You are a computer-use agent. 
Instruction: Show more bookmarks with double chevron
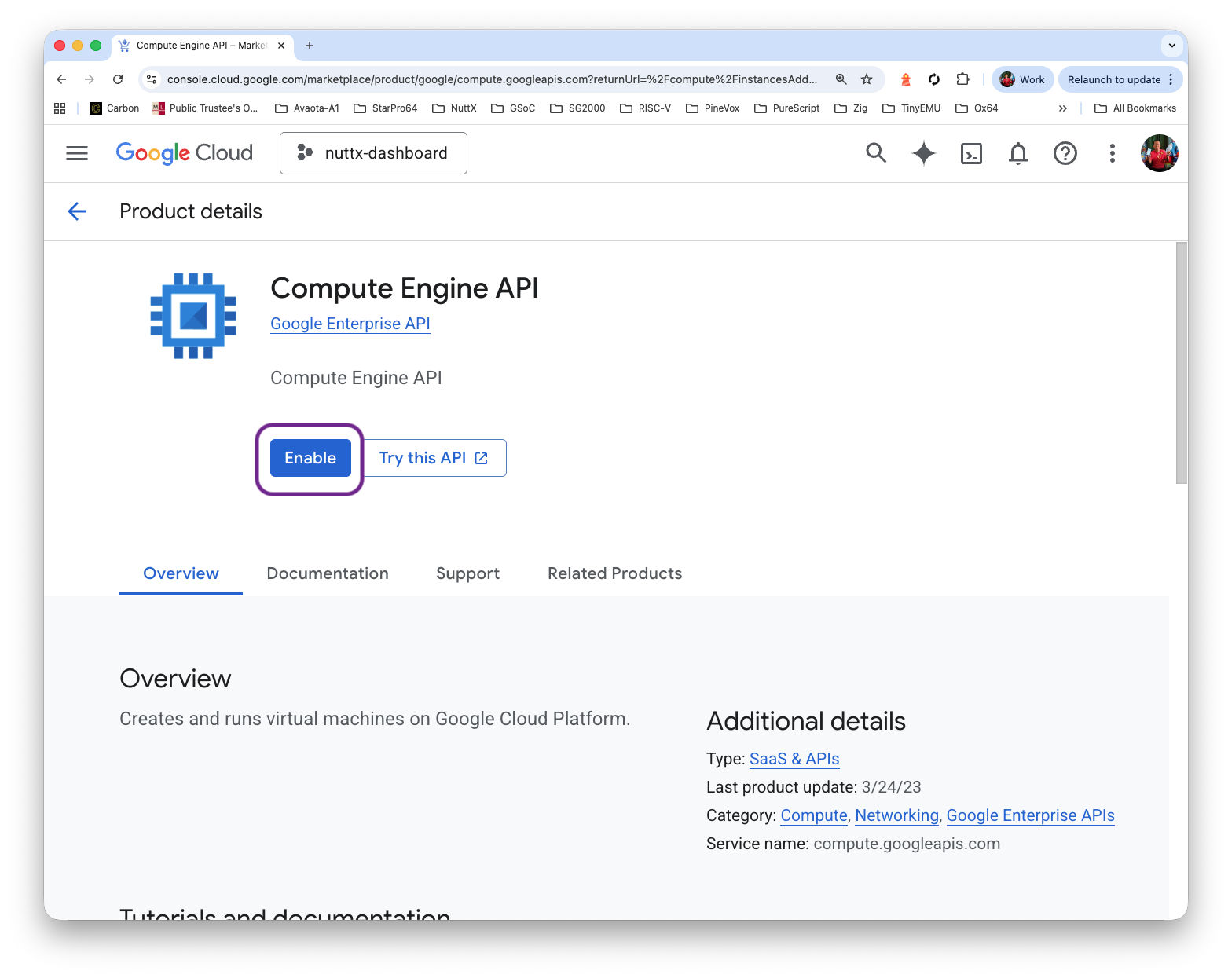coord(1063,108)
